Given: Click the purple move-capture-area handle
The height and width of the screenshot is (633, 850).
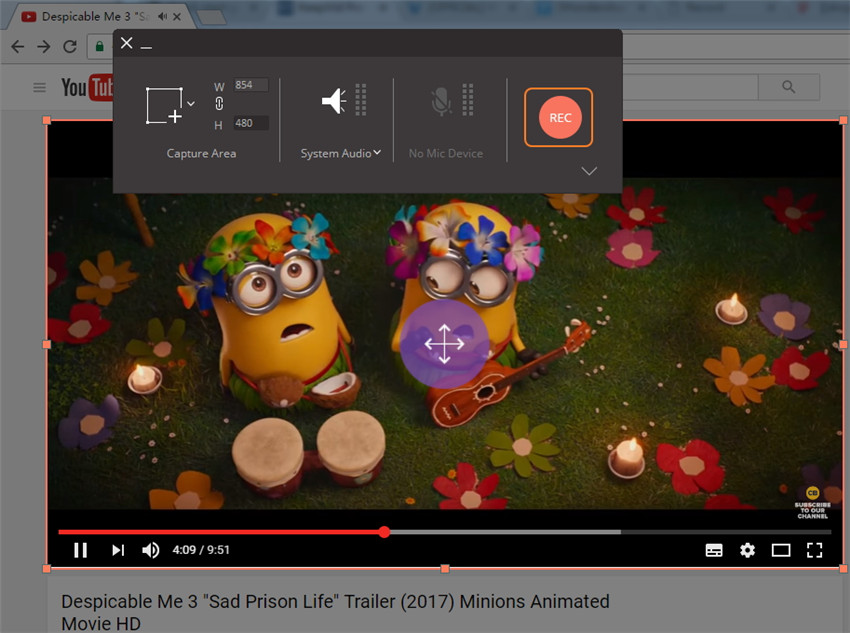Looking at the screenshot, I should [444, 344].
